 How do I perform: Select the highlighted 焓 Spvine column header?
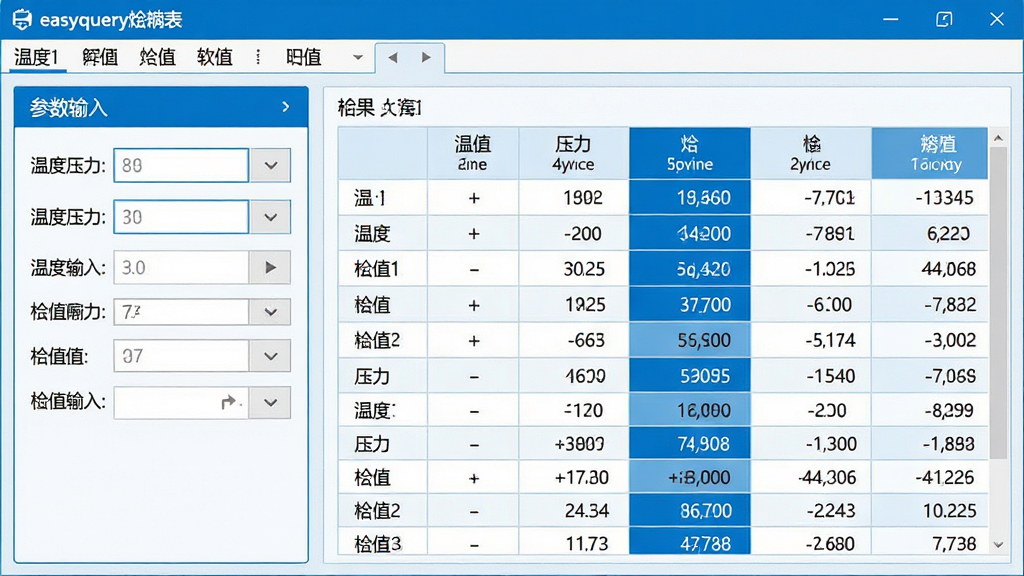[x=690, y=153]
